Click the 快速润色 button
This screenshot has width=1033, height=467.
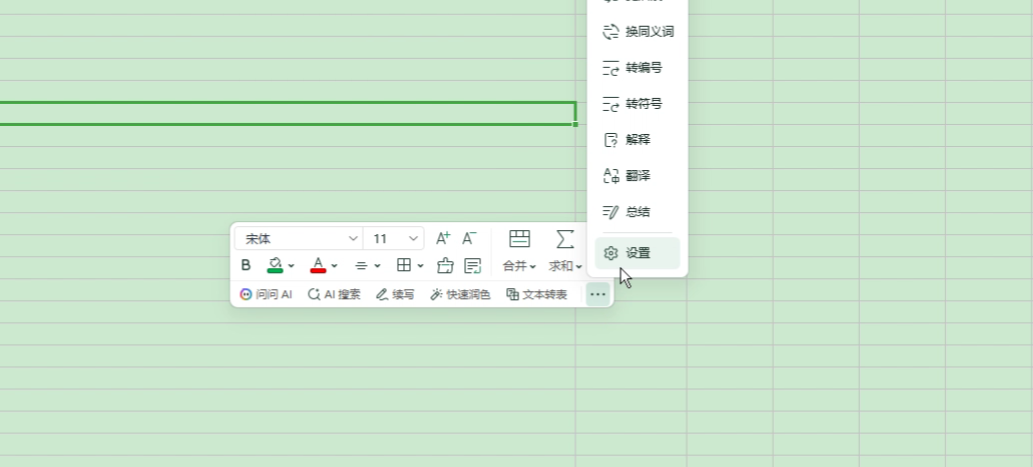point(460,294)
